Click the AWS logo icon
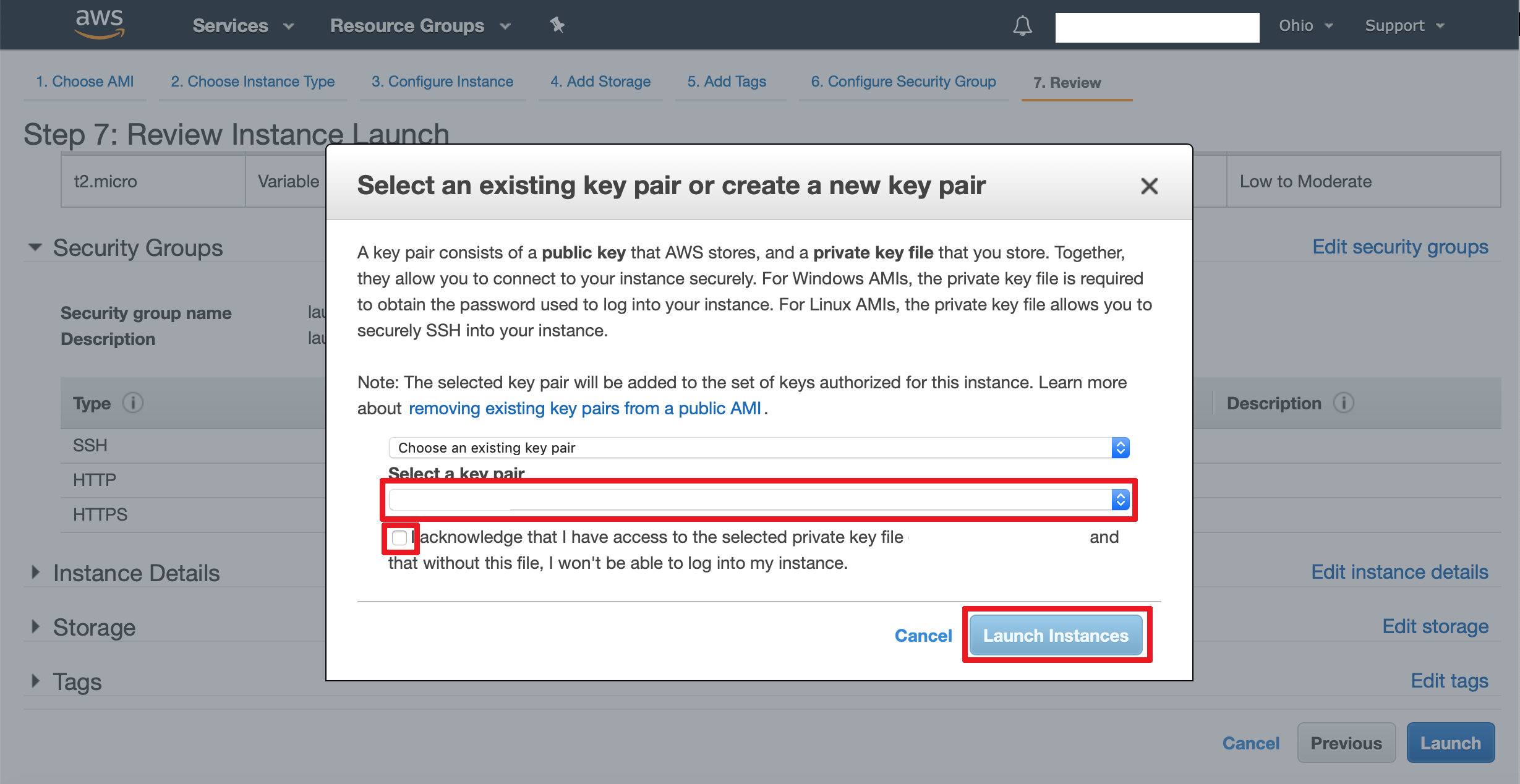1520x784 pixels. click(x=99, y=25)
